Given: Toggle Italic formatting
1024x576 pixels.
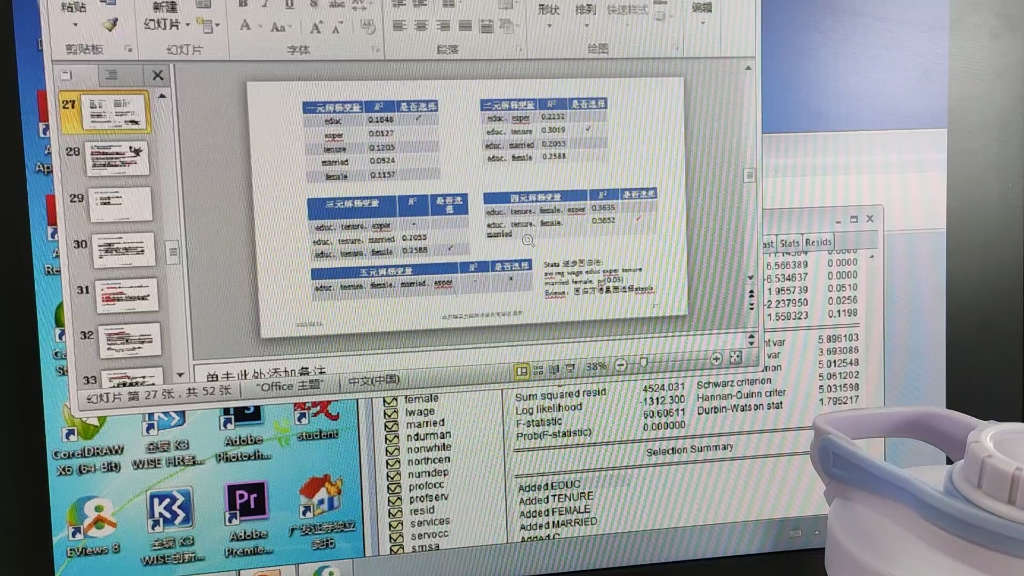Looking at the screenshot, I should click(x=264, y=3).
